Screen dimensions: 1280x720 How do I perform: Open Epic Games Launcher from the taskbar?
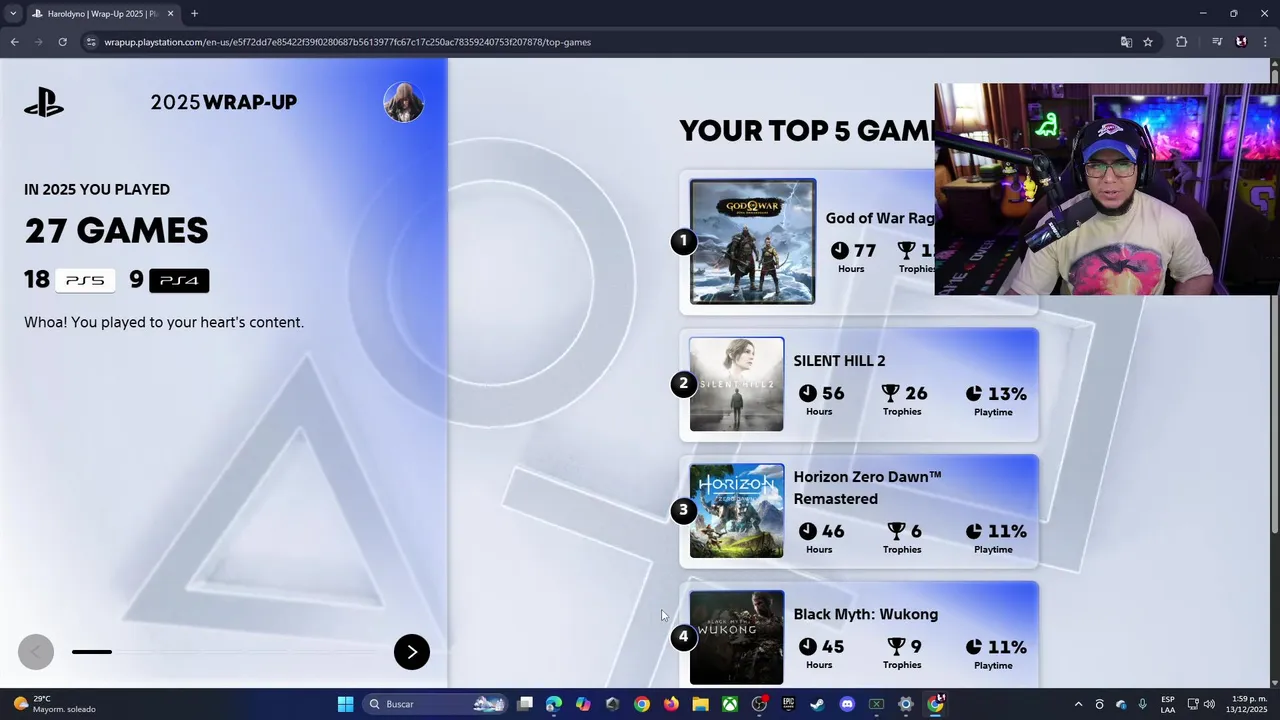(788, 704)
